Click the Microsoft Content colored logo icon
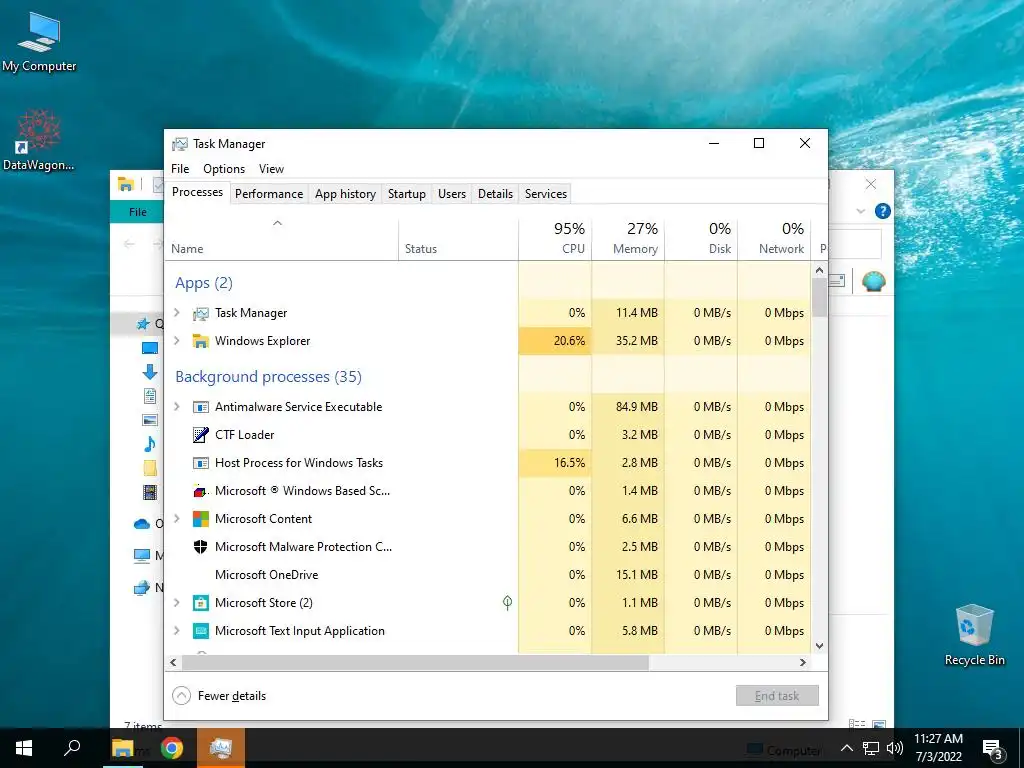This screenshot has width=1024, height=768. (200, 519)
